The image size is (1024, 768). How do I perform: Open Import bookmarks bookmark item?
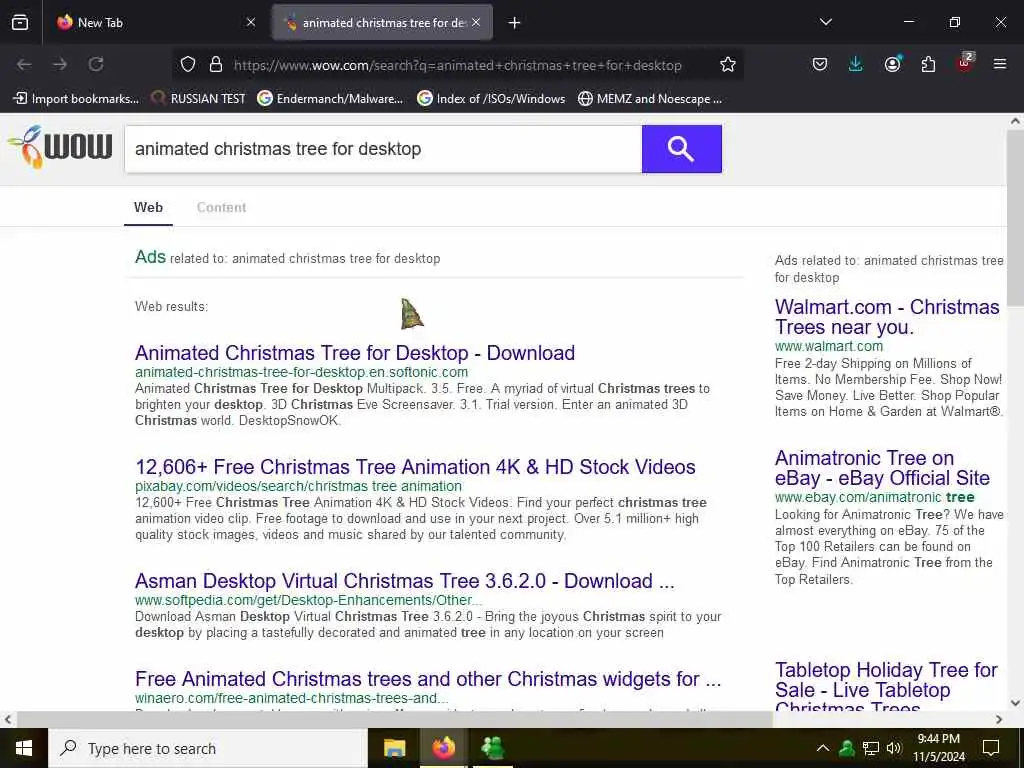[x=76, y=99]
